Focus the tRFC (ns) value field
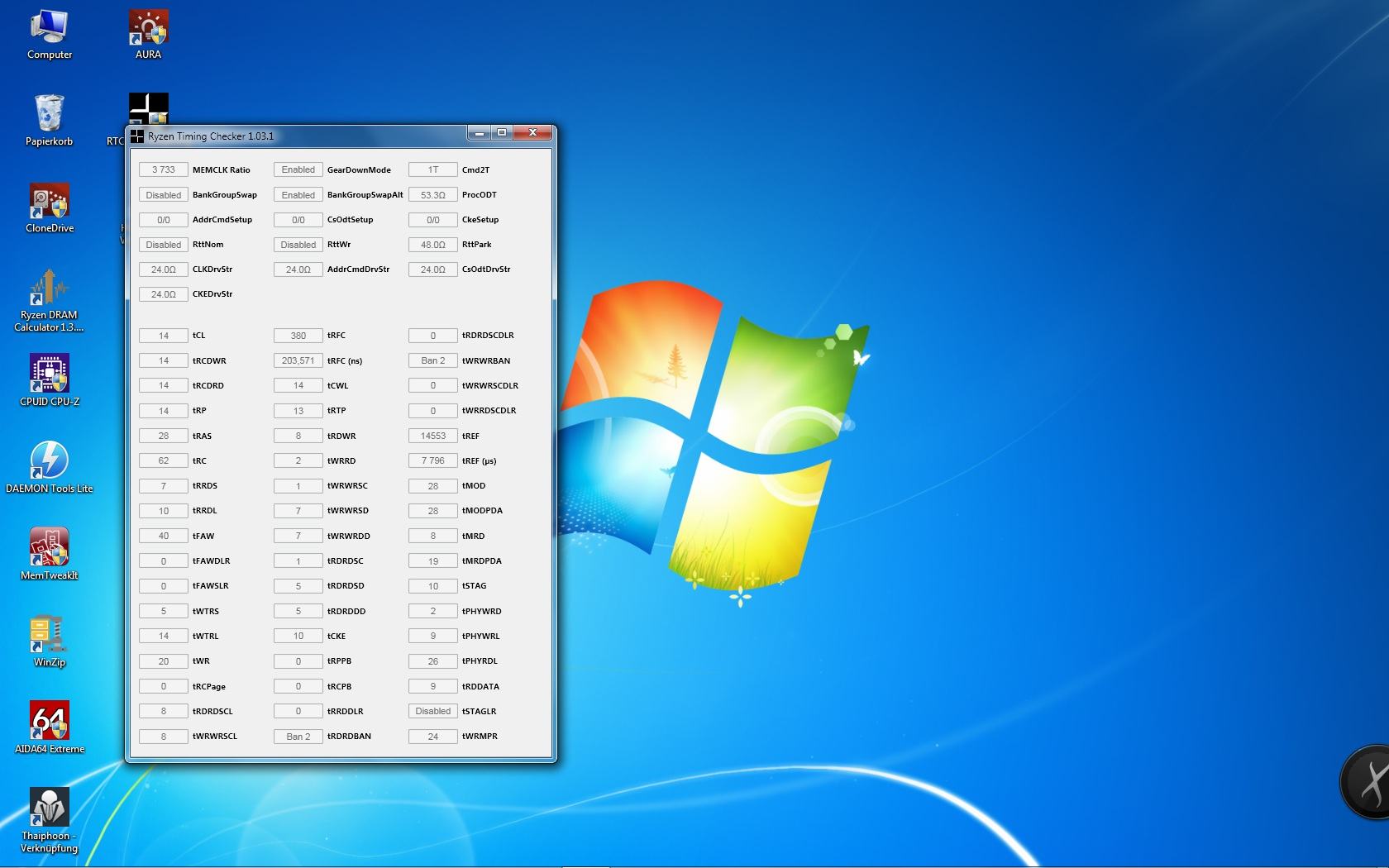 coord(298,360)
